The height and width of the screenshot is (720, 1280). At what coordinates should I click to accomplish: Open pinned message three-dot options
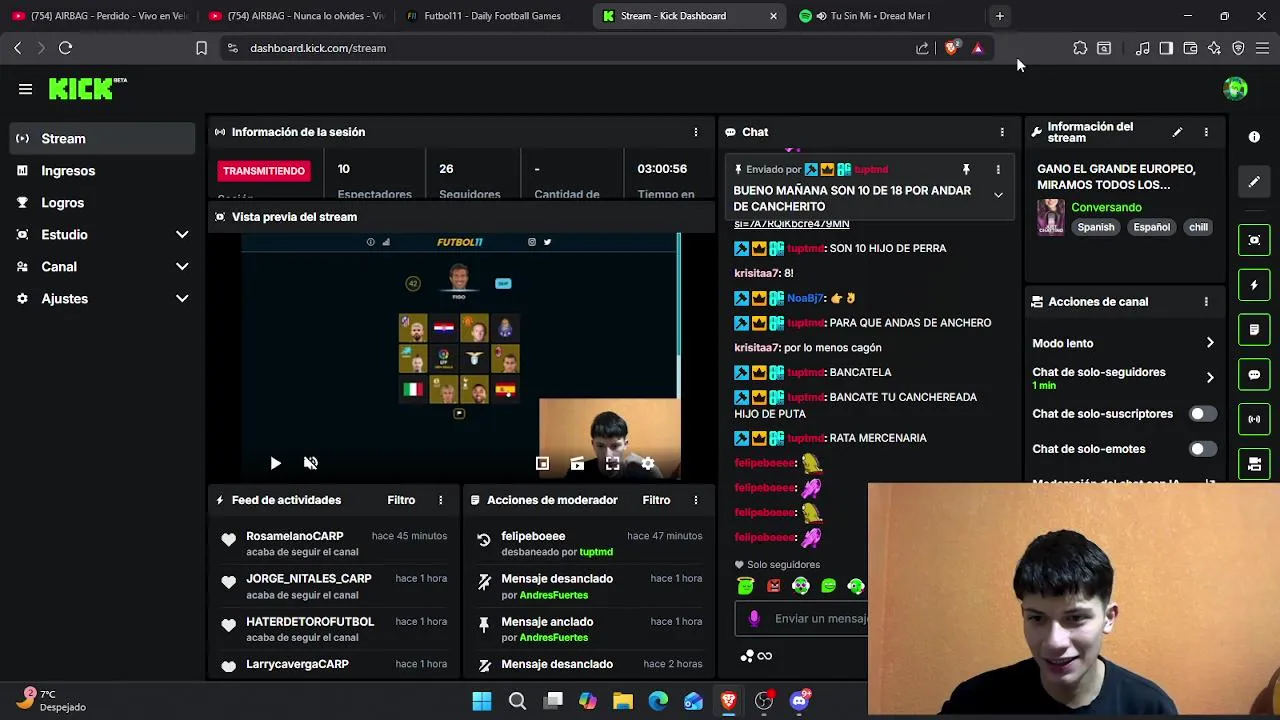click(x=997, y=170)
